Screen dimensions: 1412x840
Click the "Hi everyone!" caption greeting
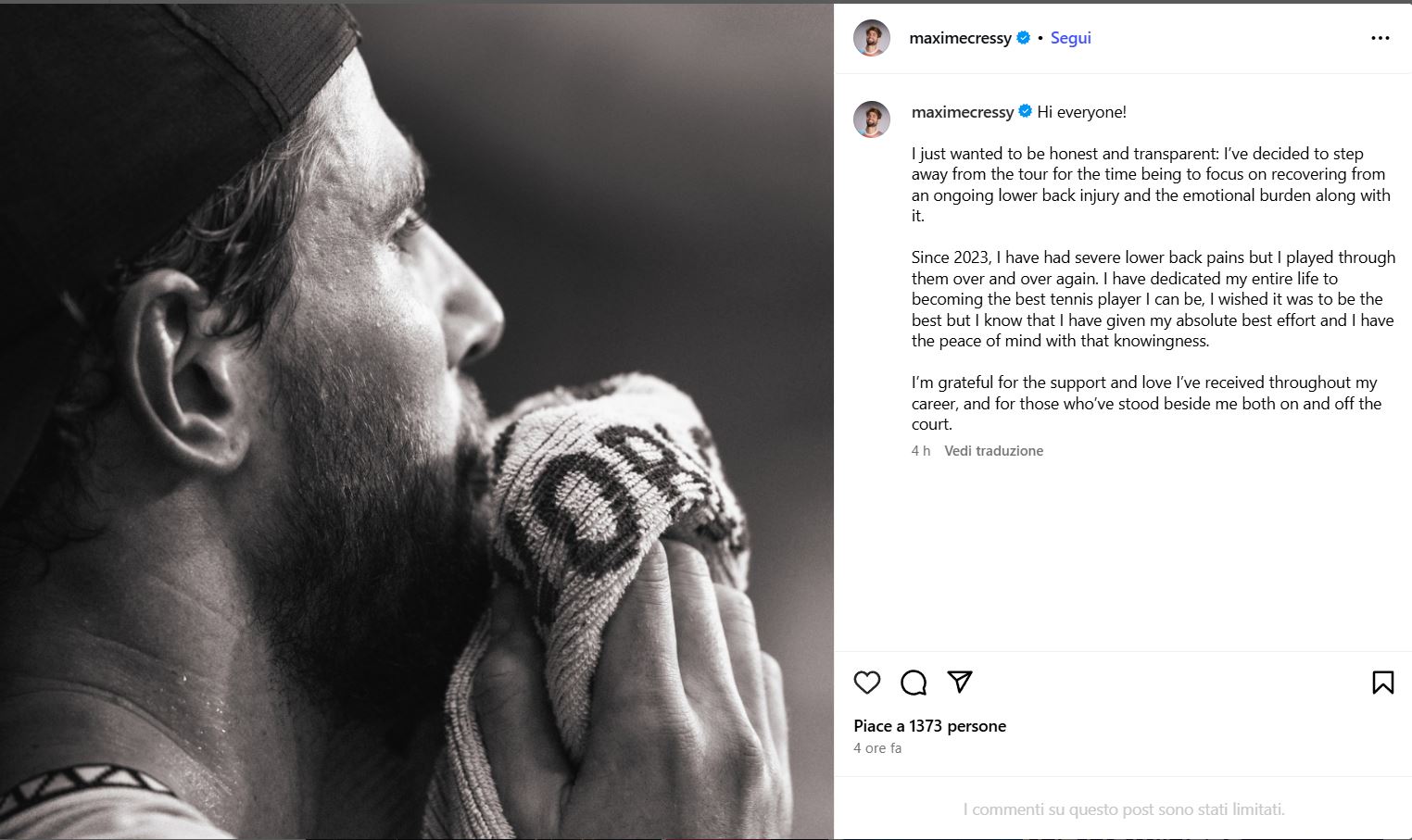click(1081, 112)
